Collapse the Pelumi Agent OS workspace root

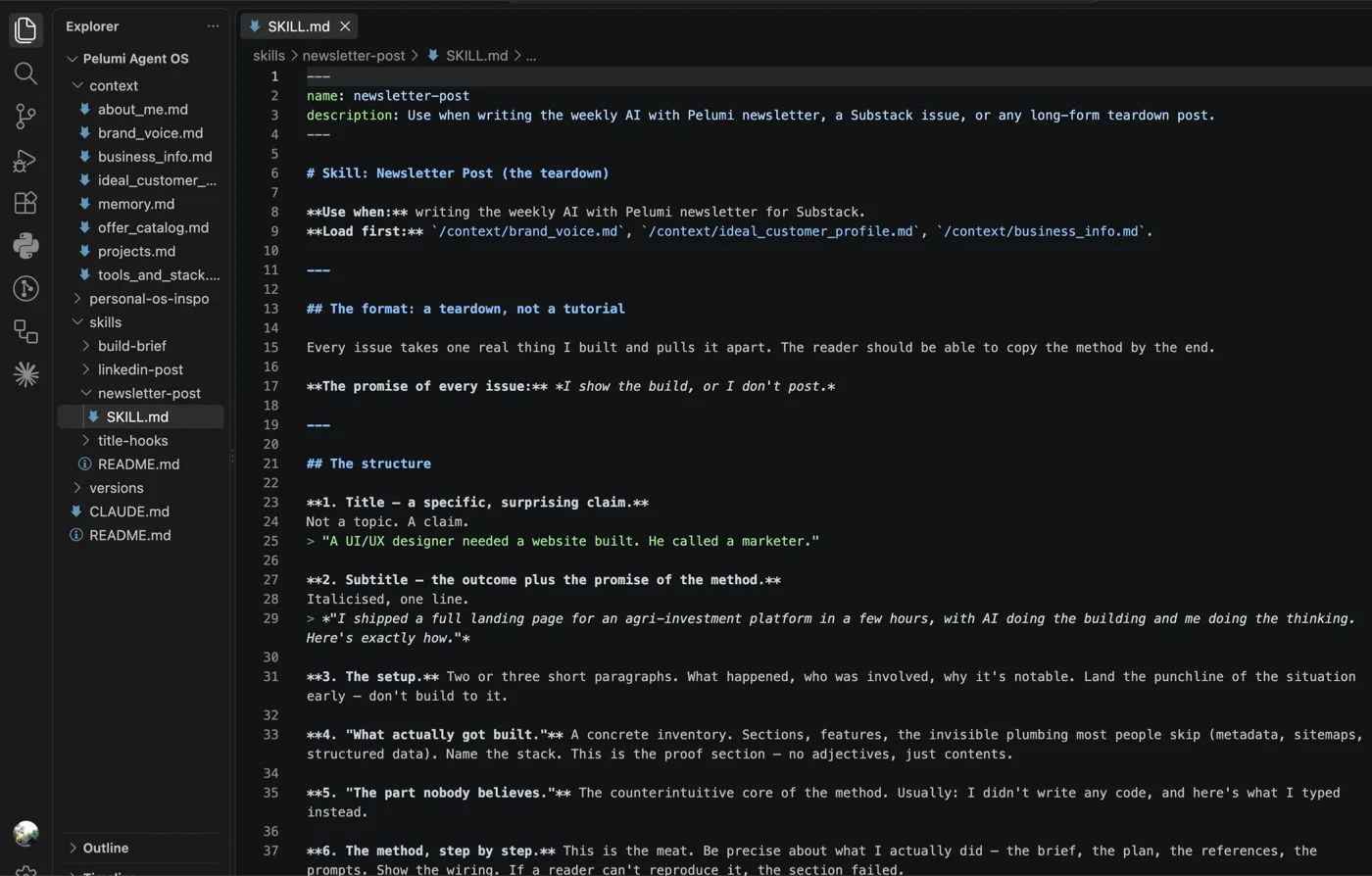tap(72, 59)
